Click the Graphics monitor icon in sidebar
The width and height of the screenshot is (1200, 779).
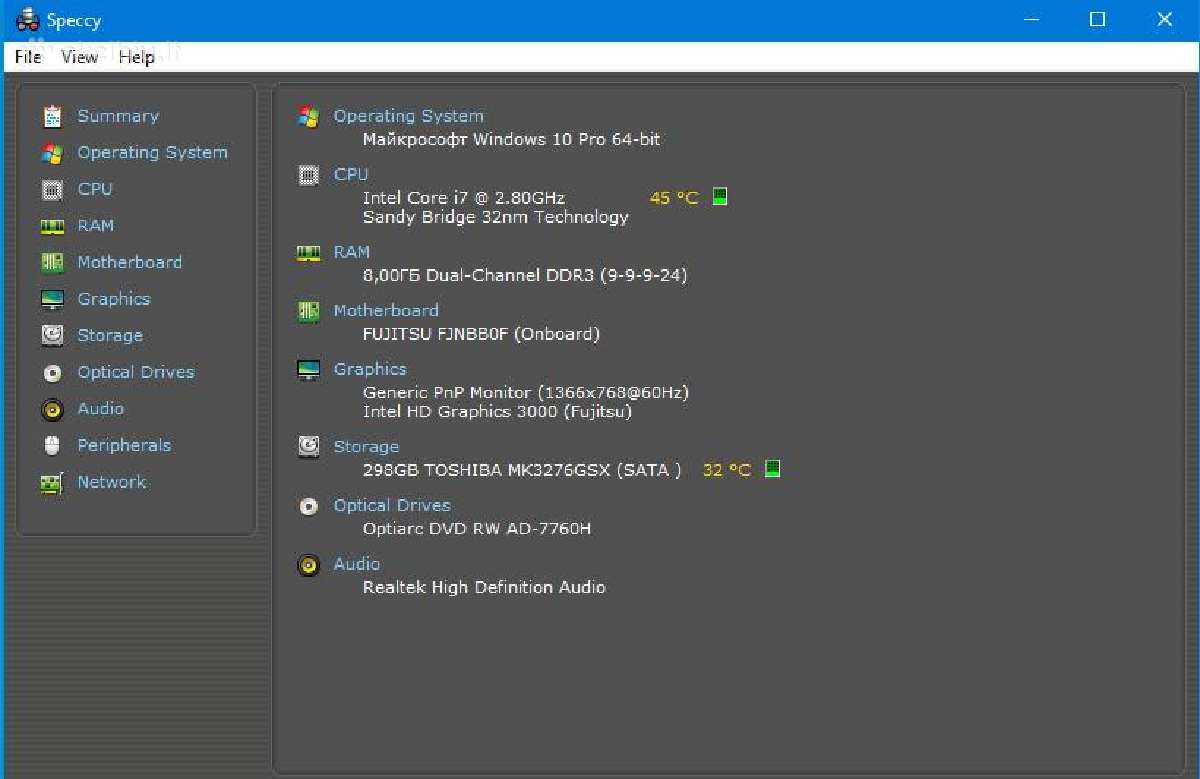click(x=53, y=300)
